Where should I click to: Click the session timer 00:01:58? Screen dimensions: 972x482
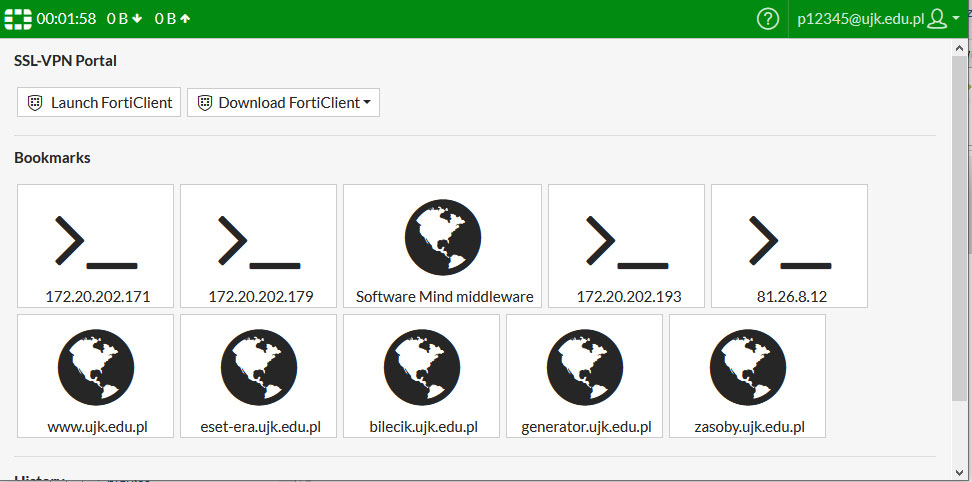pos(66,19)
